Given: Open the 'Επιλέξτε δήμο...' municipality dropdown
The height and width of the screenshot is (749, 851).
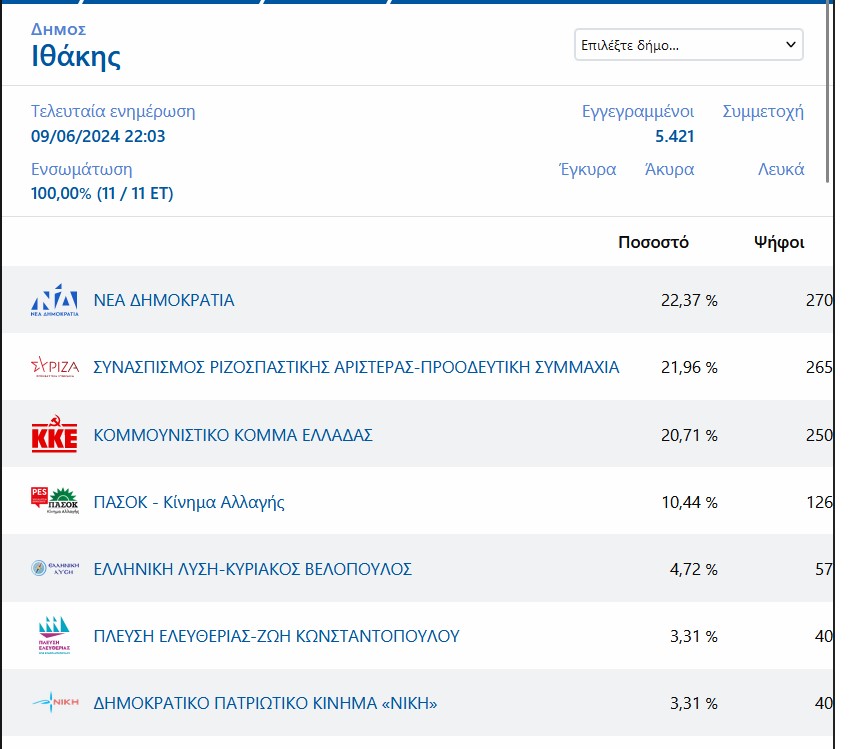Looking at the screenshot, I should (689, 45).
